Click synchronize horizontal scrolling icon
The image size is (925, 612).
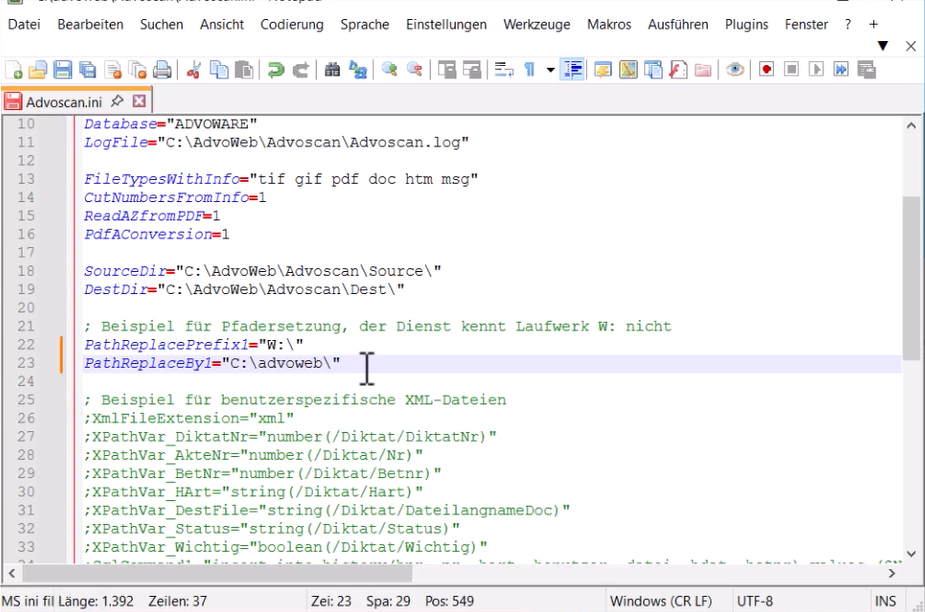click(x=471, y=70)
